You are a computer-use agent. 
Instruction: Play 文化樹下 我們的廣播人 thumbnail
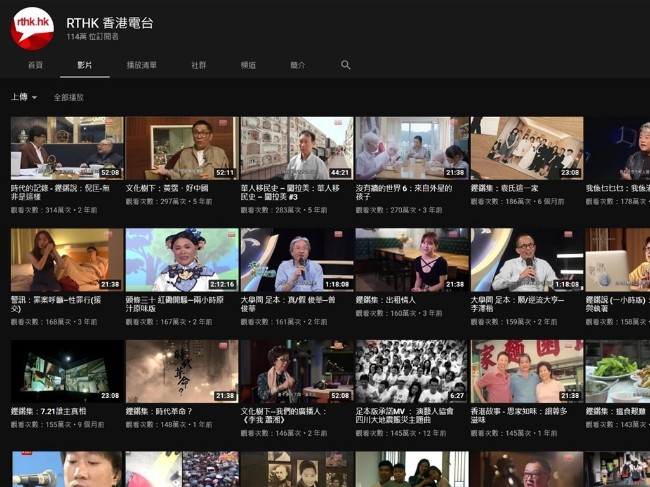point(297,371)
